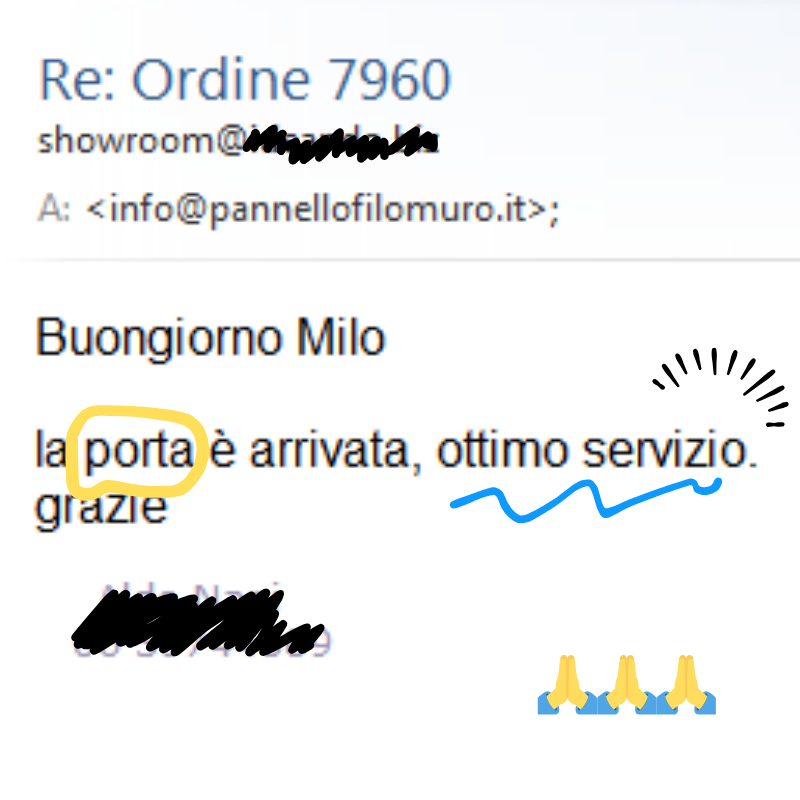The image size is (800, 800).
Task: Click the blacked-out signature scribble
Action: point(198,622)
